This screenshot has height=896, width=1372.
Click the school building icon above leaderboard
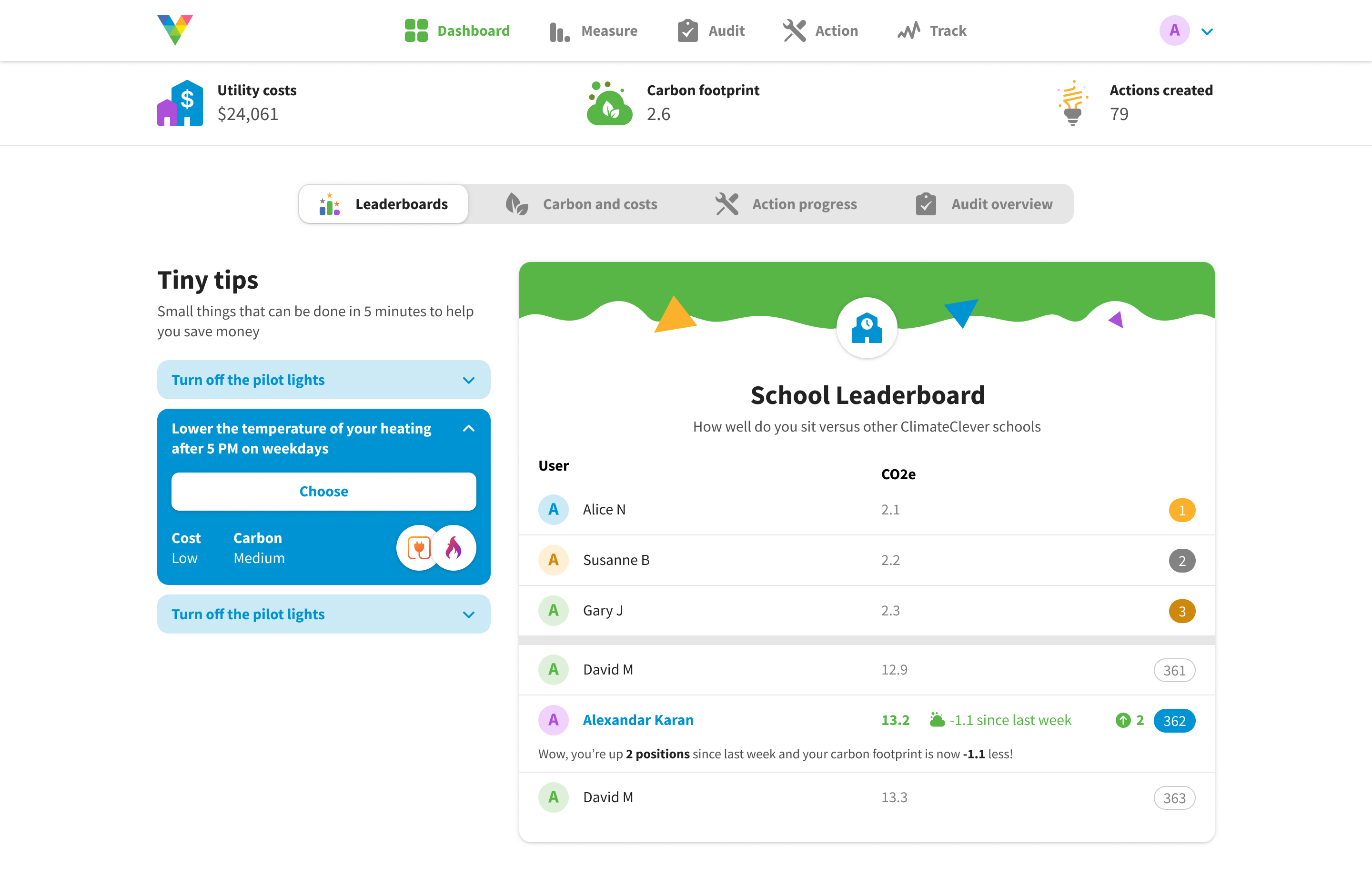pyautogui.click(x=867, y=328)
